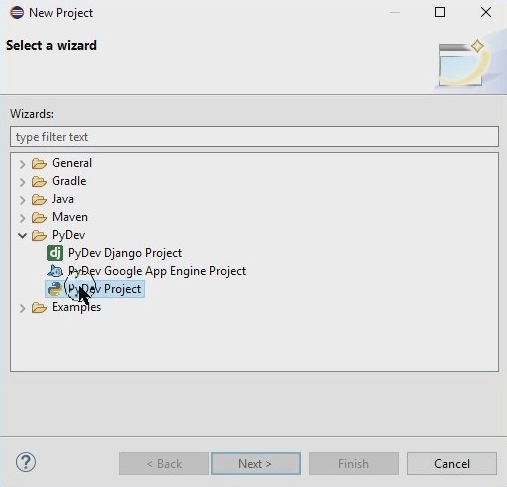The height and width of the screenshot is (487, 507).
Task: Select the Maven tree label
Action: point(70,217)
